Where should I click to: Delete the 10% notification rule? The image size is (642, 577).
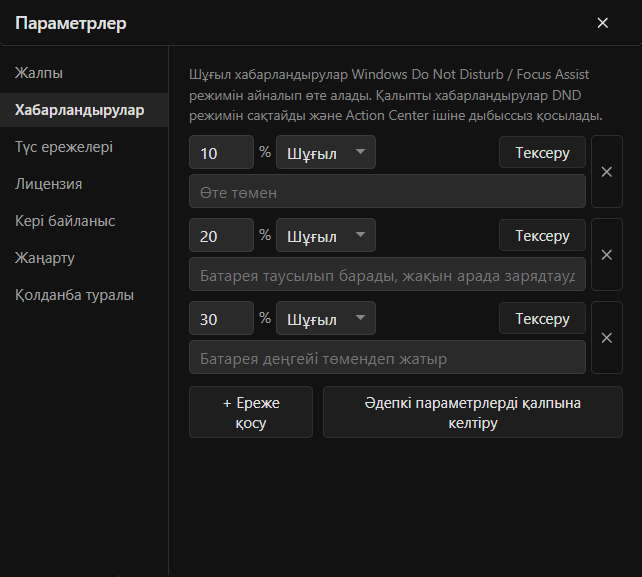pos(607,172)
